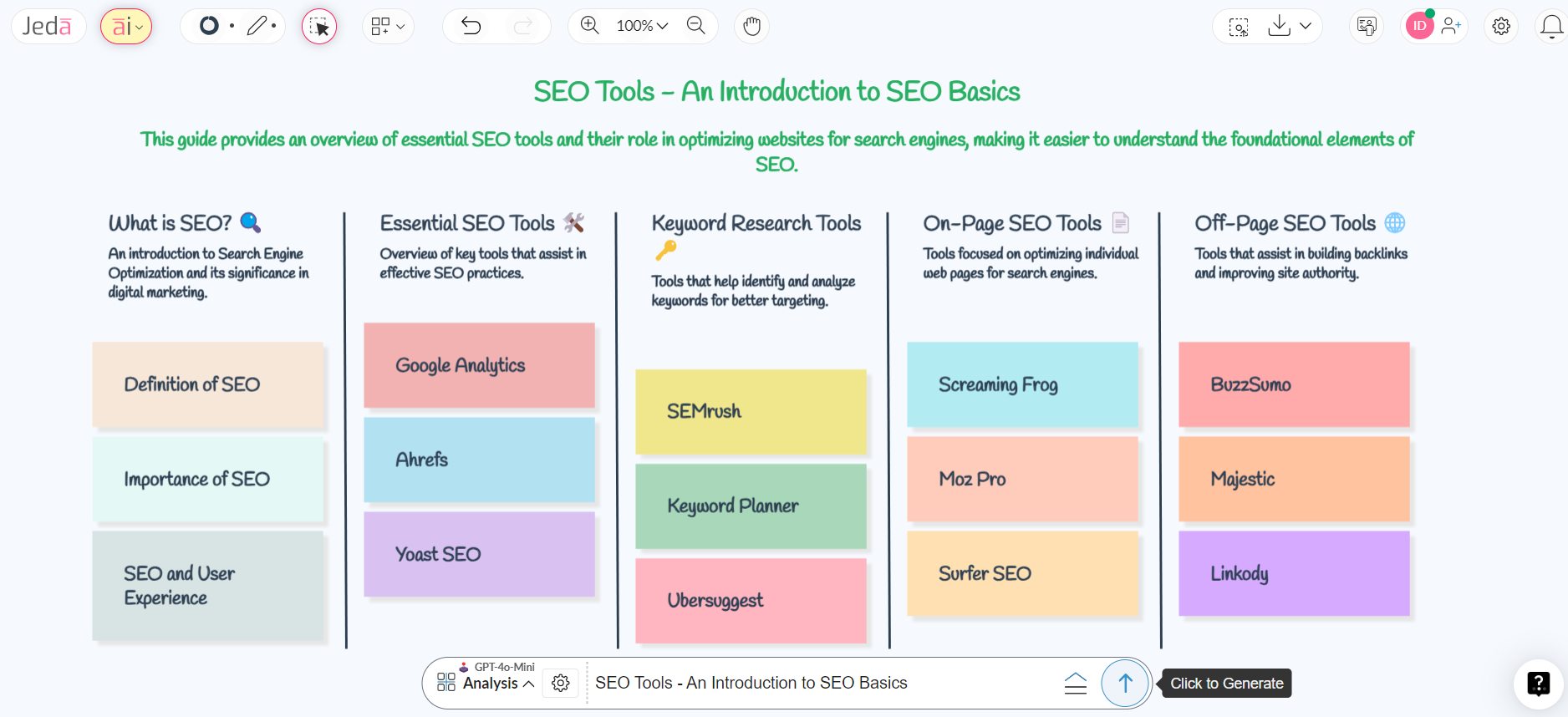Click the On-Page SEO Tools heading

pos(1012,223)
